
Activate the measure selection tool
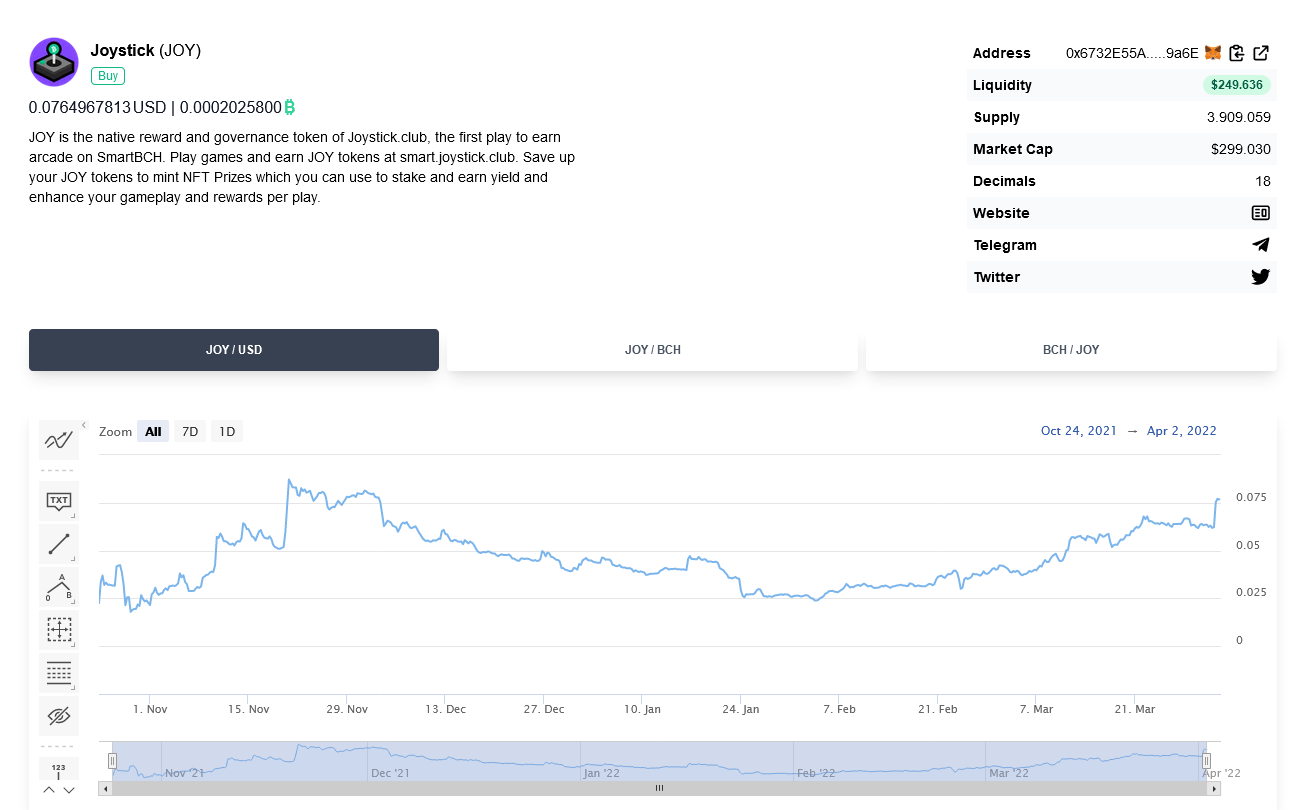pos(59,630)
